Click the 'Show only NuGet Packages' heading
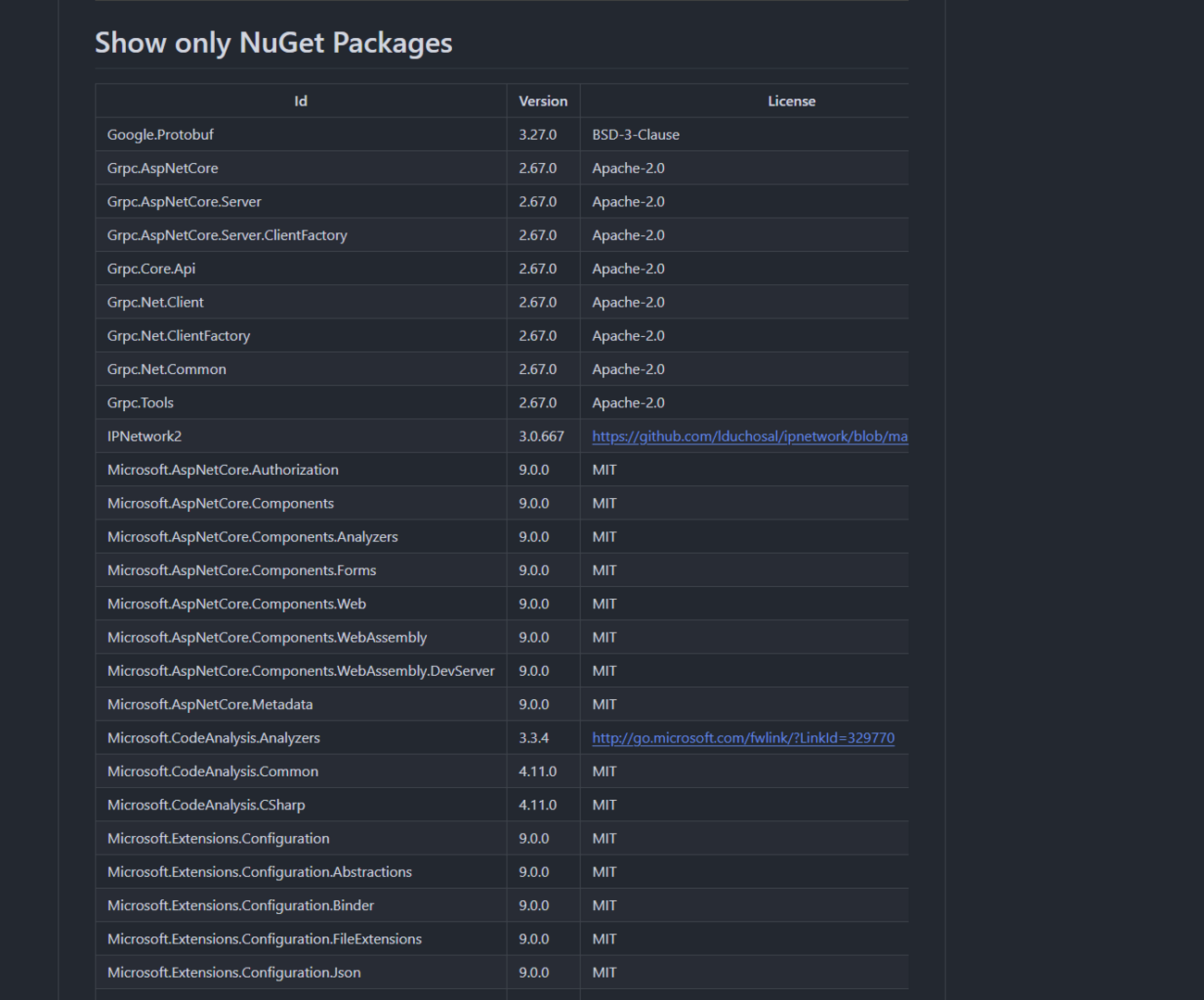This screenshot has height=1000, width=1204. [x=273, y=43]
